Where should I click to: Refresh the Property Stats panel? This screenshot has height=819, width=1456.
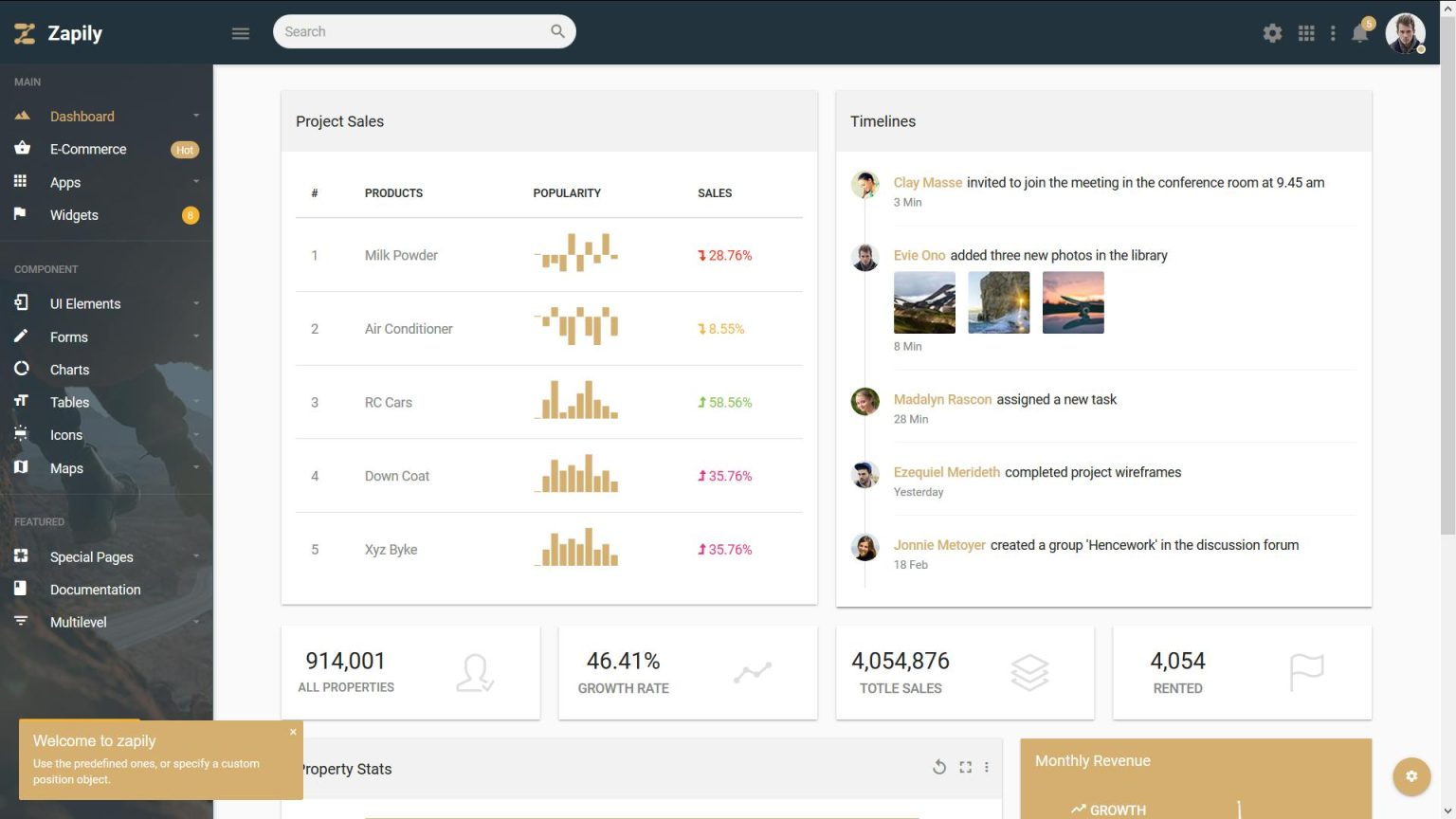[x=939, y=767]
